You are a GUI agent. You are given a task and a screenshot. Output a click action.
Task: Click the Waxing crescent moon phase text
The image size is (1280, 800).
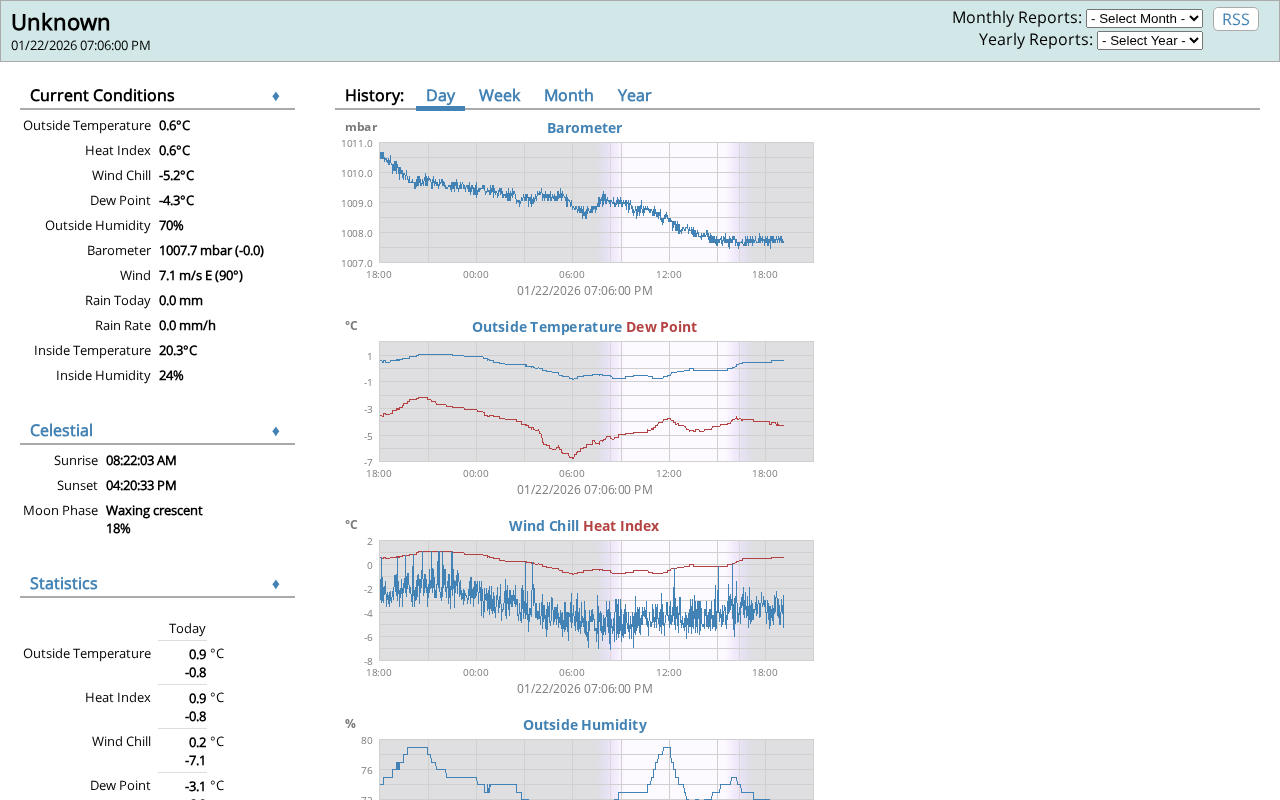[154, 511]
